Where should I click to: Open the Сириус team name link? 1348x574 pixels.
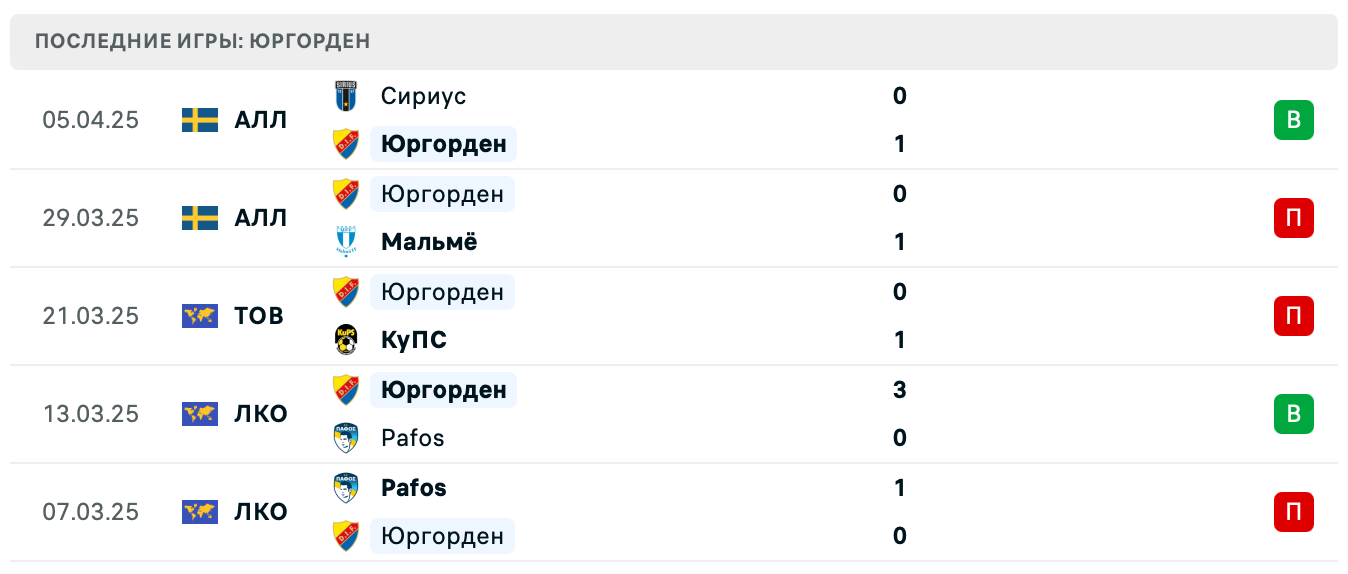[x=423, y=96]
